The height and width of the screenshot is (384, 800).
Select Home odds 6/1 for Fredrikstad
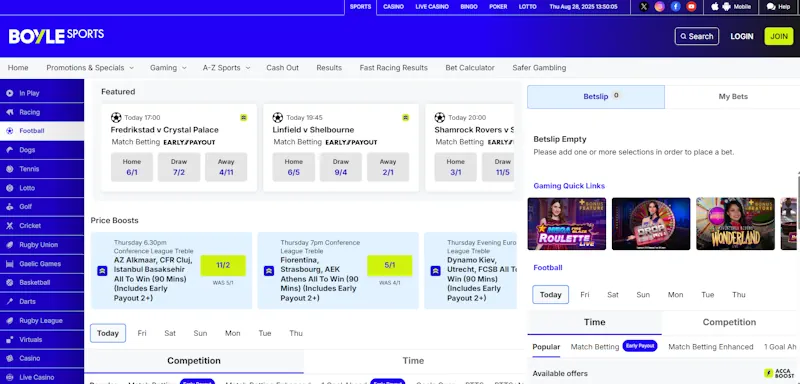click(132, 167)
